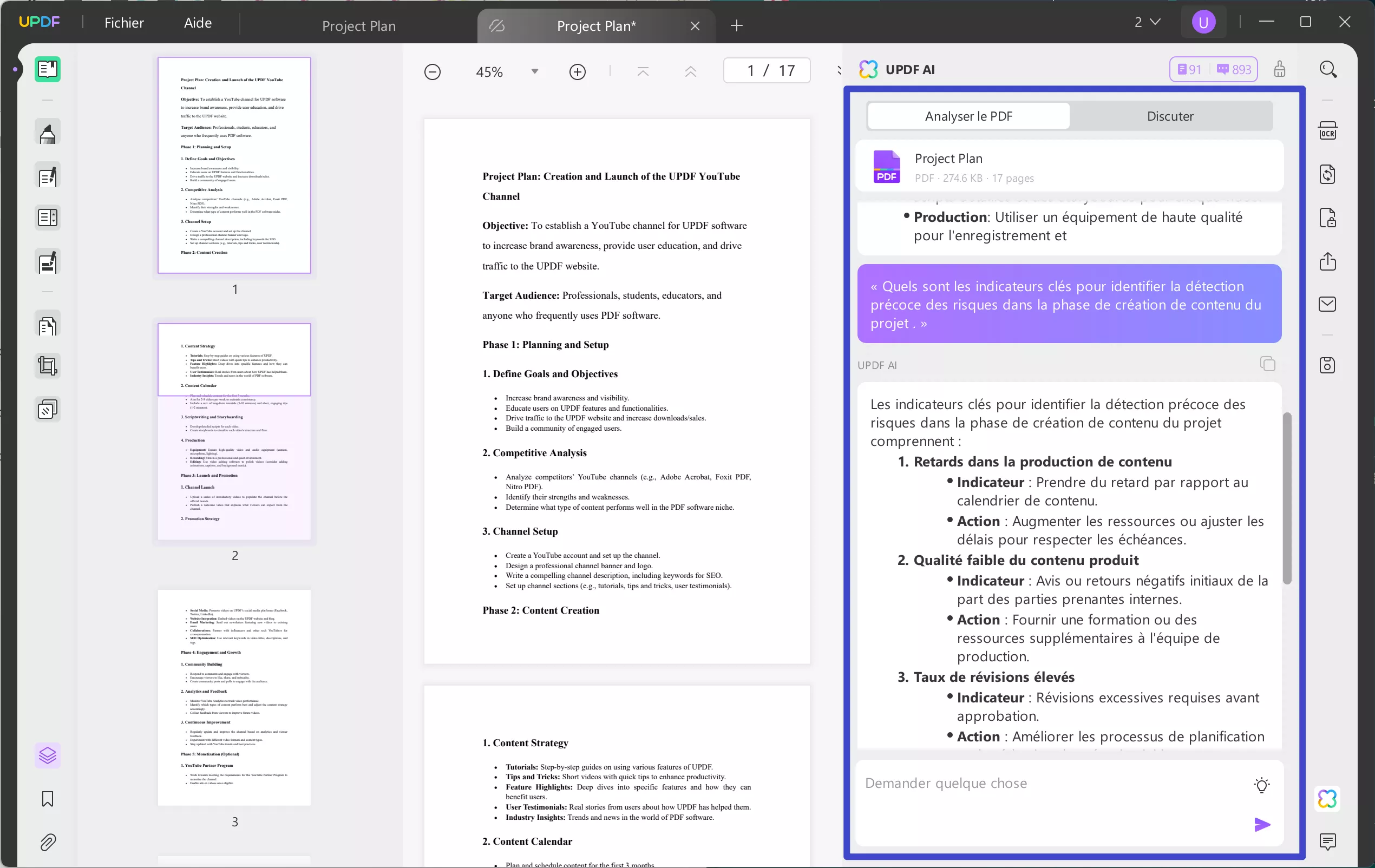
Task: Expand the open windows count dropdown
Action: [1147, 22]
